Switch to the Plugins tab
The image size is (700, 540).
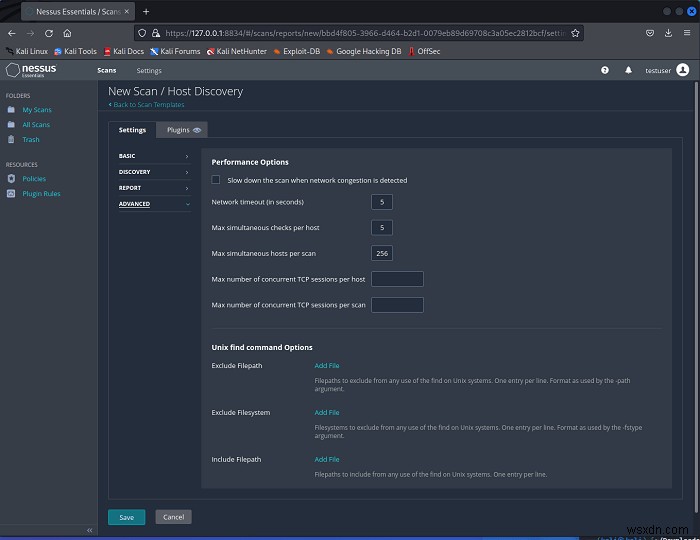(x=183, y=130)
